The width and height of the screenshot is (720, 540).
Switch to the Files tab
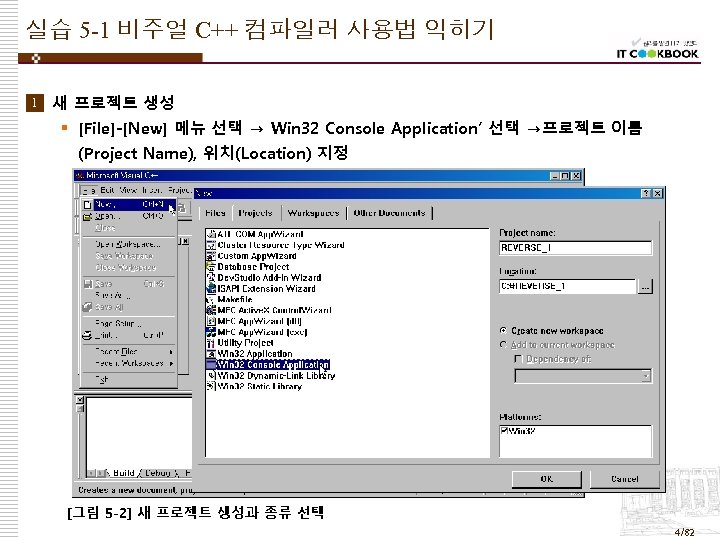[215, 213]
